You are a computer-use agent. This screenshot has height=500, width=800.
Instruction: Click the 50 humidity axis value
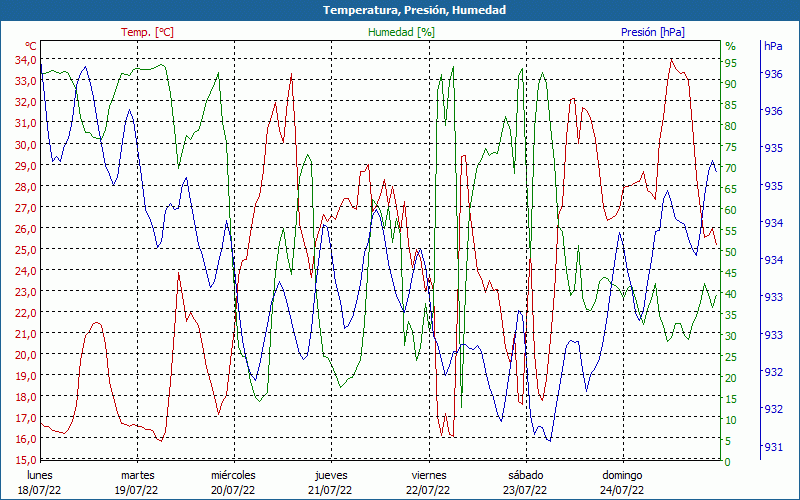click(731, 252)
